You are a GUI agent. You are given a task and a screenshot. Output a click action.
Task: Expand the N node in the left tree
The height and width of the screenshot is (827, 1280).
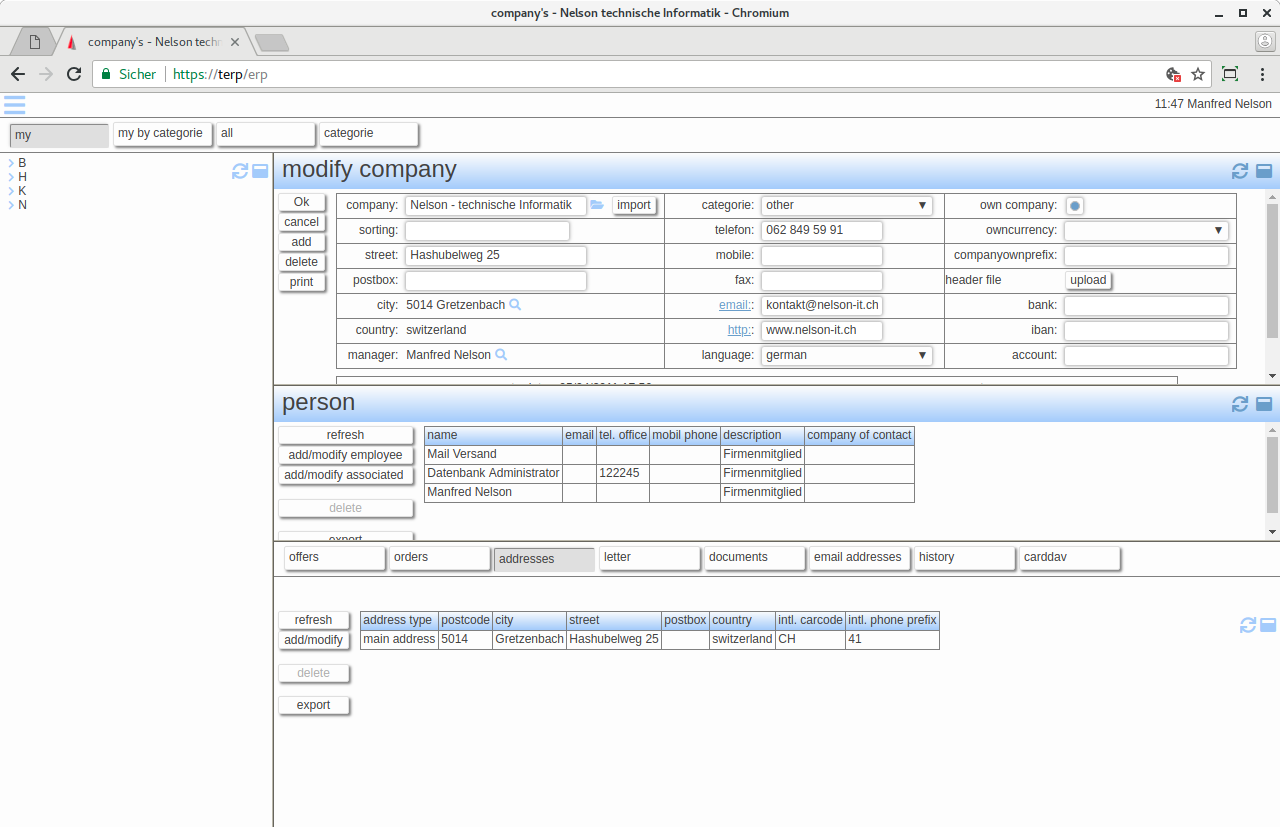point(12,204)
